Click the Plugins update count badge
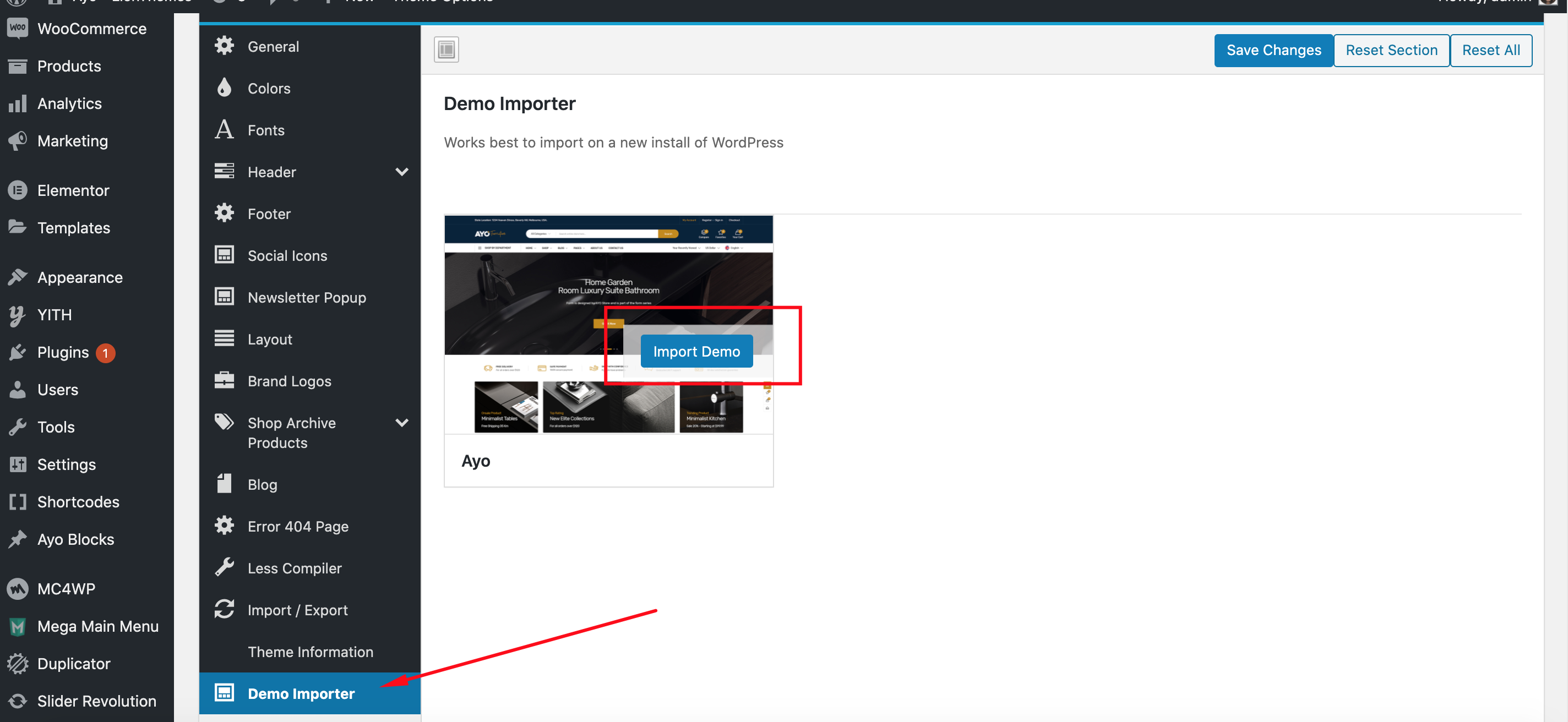The width and height of the screenshot is (1568, 722). (x=105, y=353)
